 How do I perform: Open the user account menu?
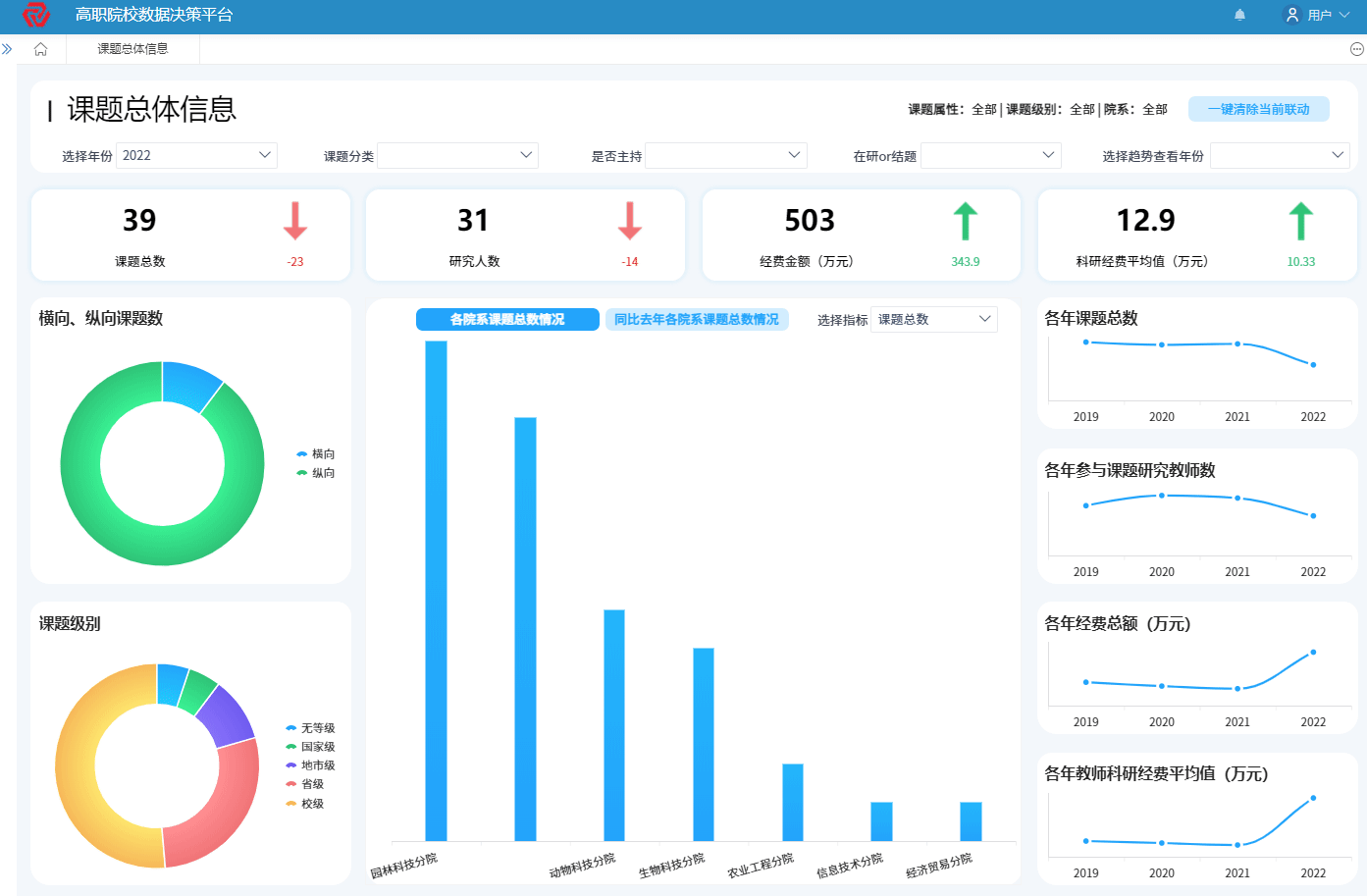point(1318,15)
